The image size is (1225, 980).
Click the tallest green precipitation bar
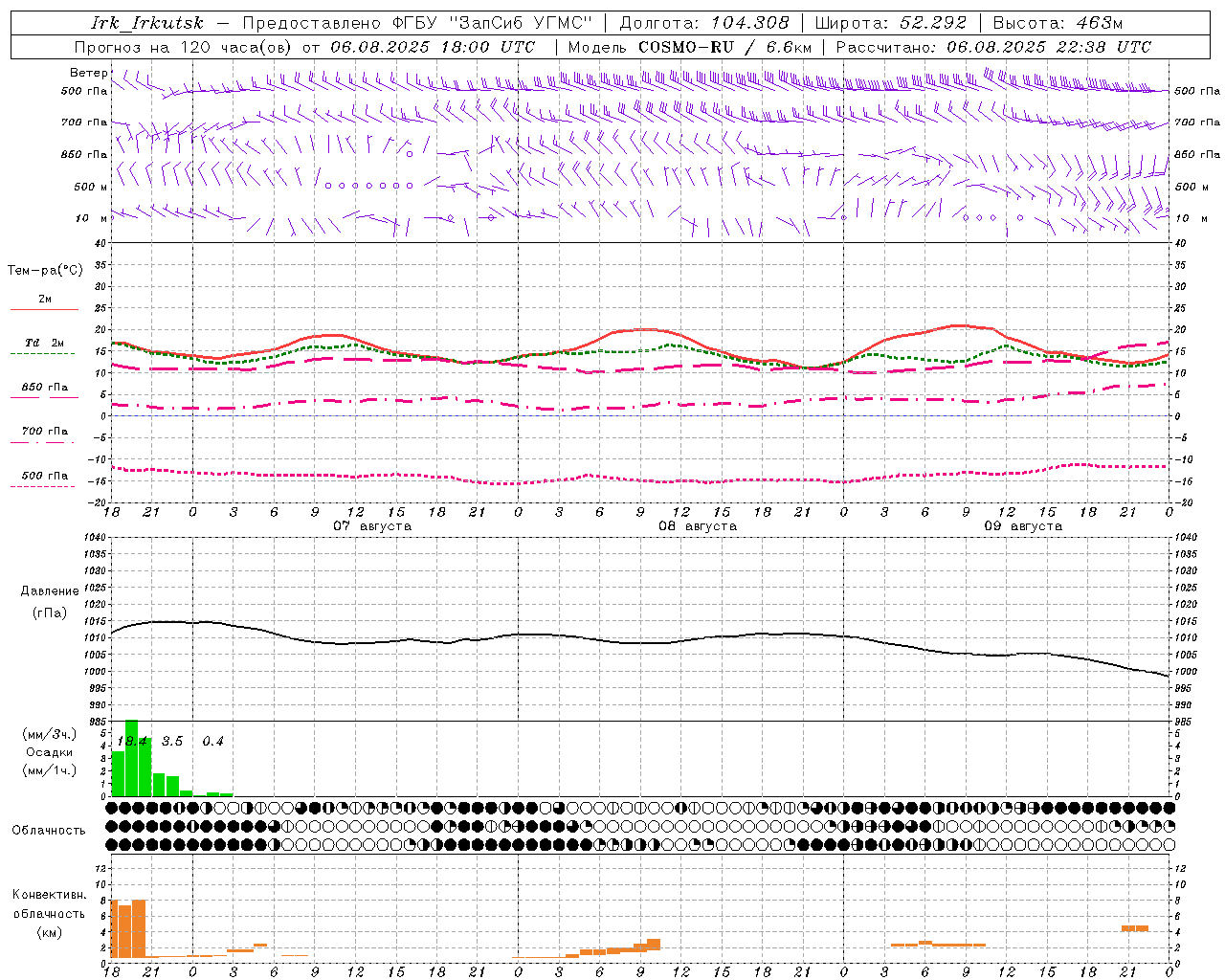(132, 758)
